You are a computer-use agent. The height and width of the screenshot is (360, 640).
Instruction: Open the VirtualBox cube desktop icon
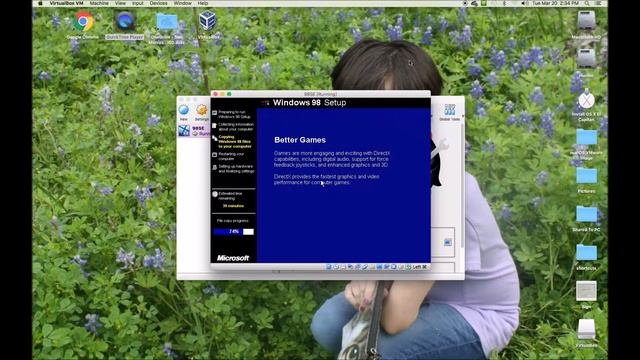tap(207, 20)
